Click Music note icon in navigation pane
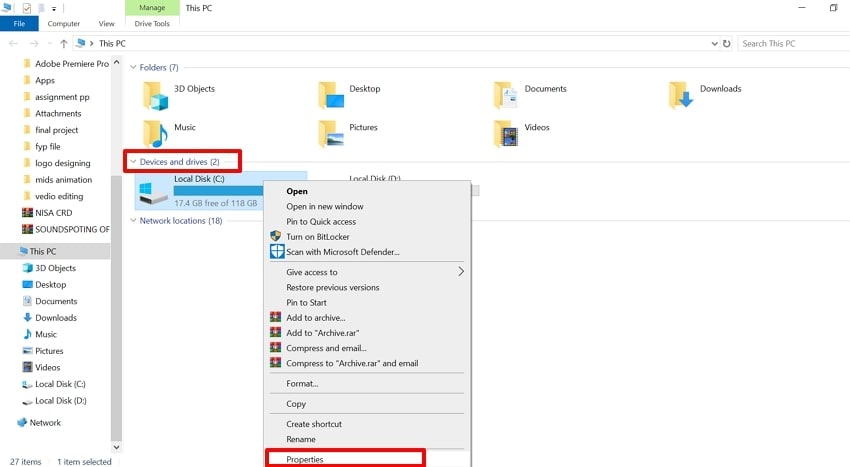Viewport: 850px width, 467px height. coord(27,334)
